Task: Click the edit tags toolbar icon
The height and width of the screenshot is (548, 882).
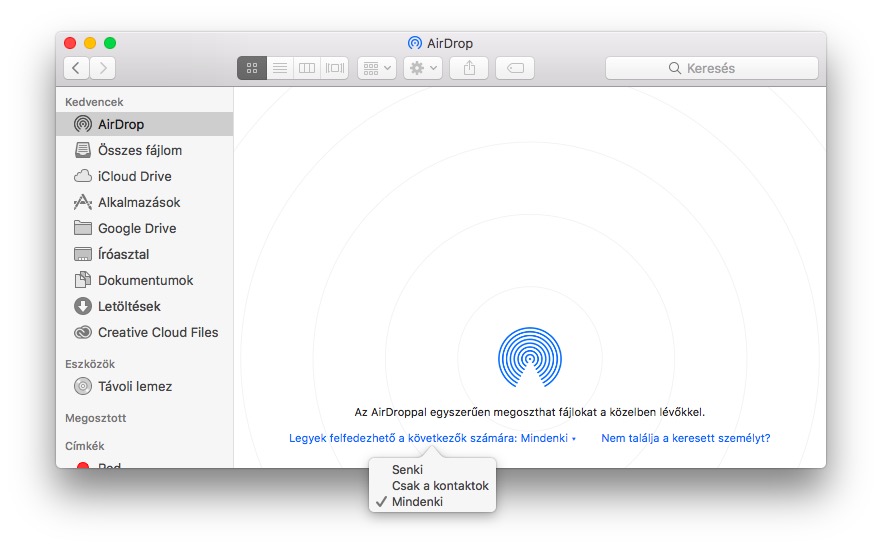Action: [x=514, y=68]
